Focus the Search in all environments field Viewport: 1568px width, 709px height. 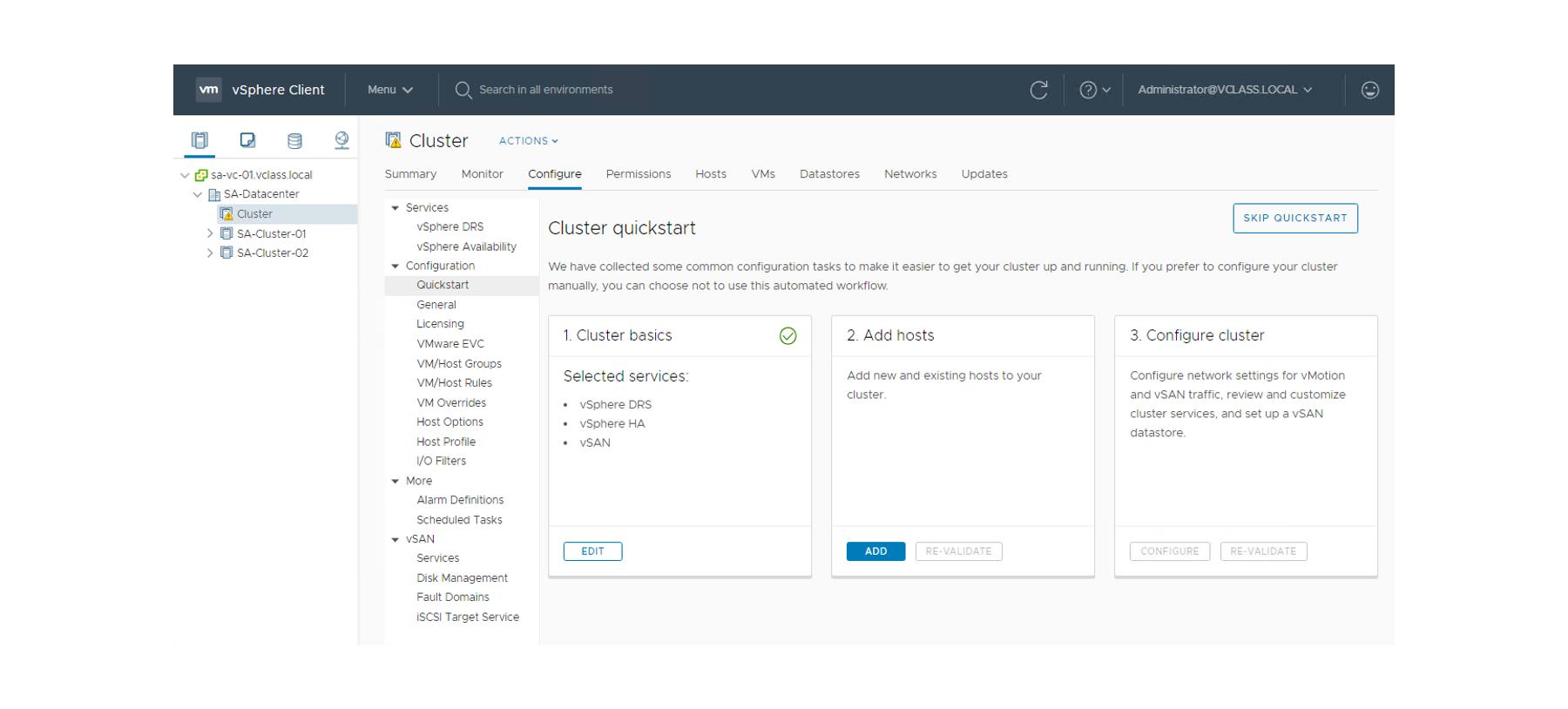546,90
